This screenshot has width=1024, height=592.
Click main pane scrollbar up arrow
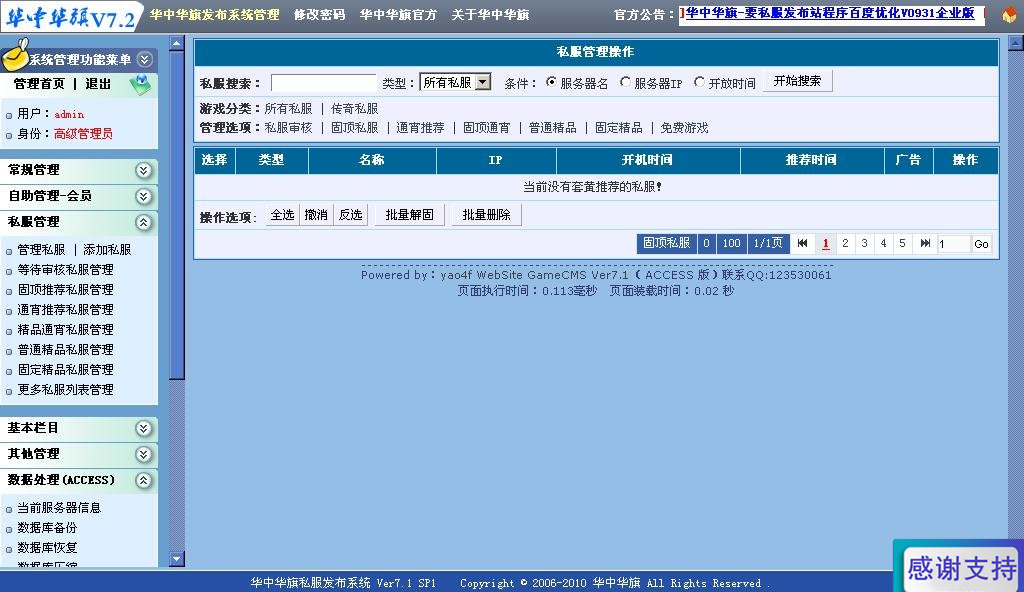tap(1016, 44)
